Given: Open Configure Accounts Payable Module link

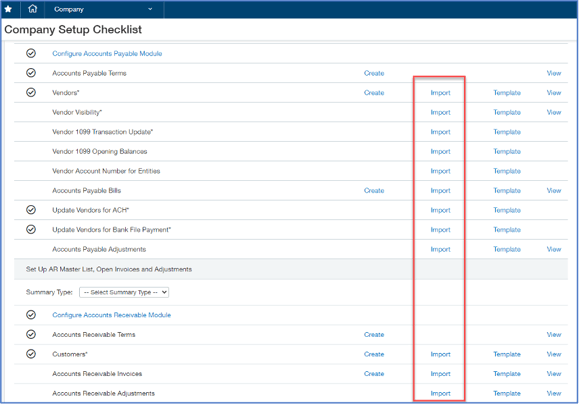Looking at the screenshot, I should [107, 54].
